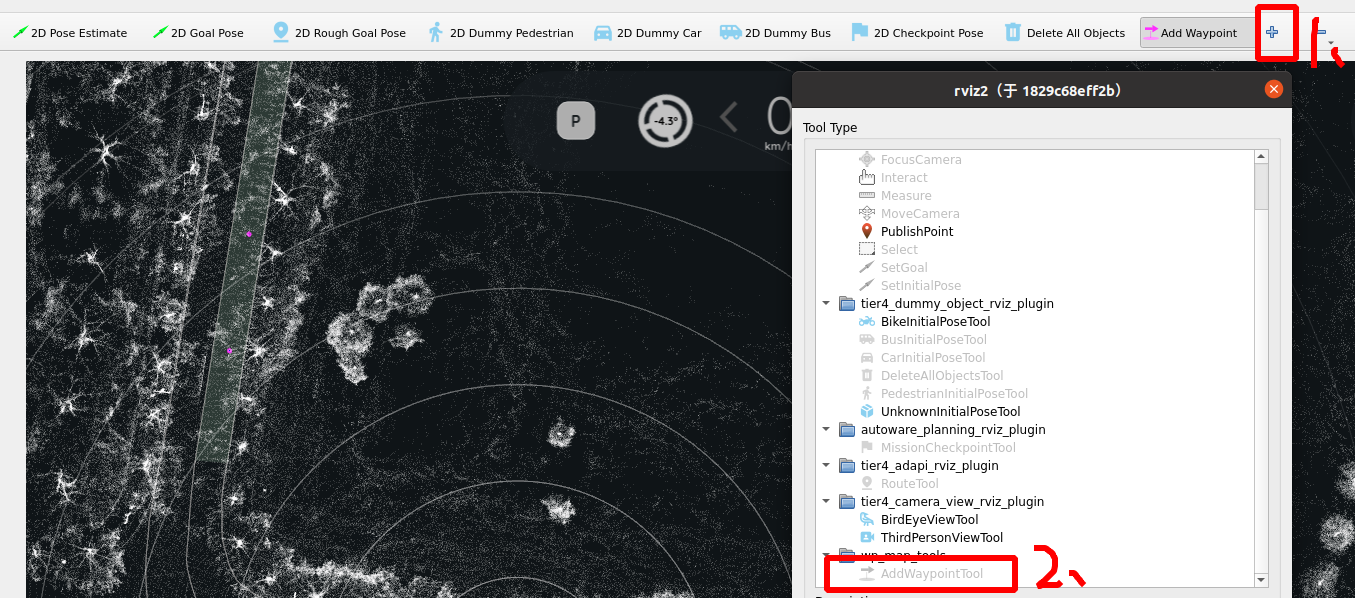Screen dimensions: 1355x598
Task: Select BikeInitialPoseTool entry
Action: [925, 322]
